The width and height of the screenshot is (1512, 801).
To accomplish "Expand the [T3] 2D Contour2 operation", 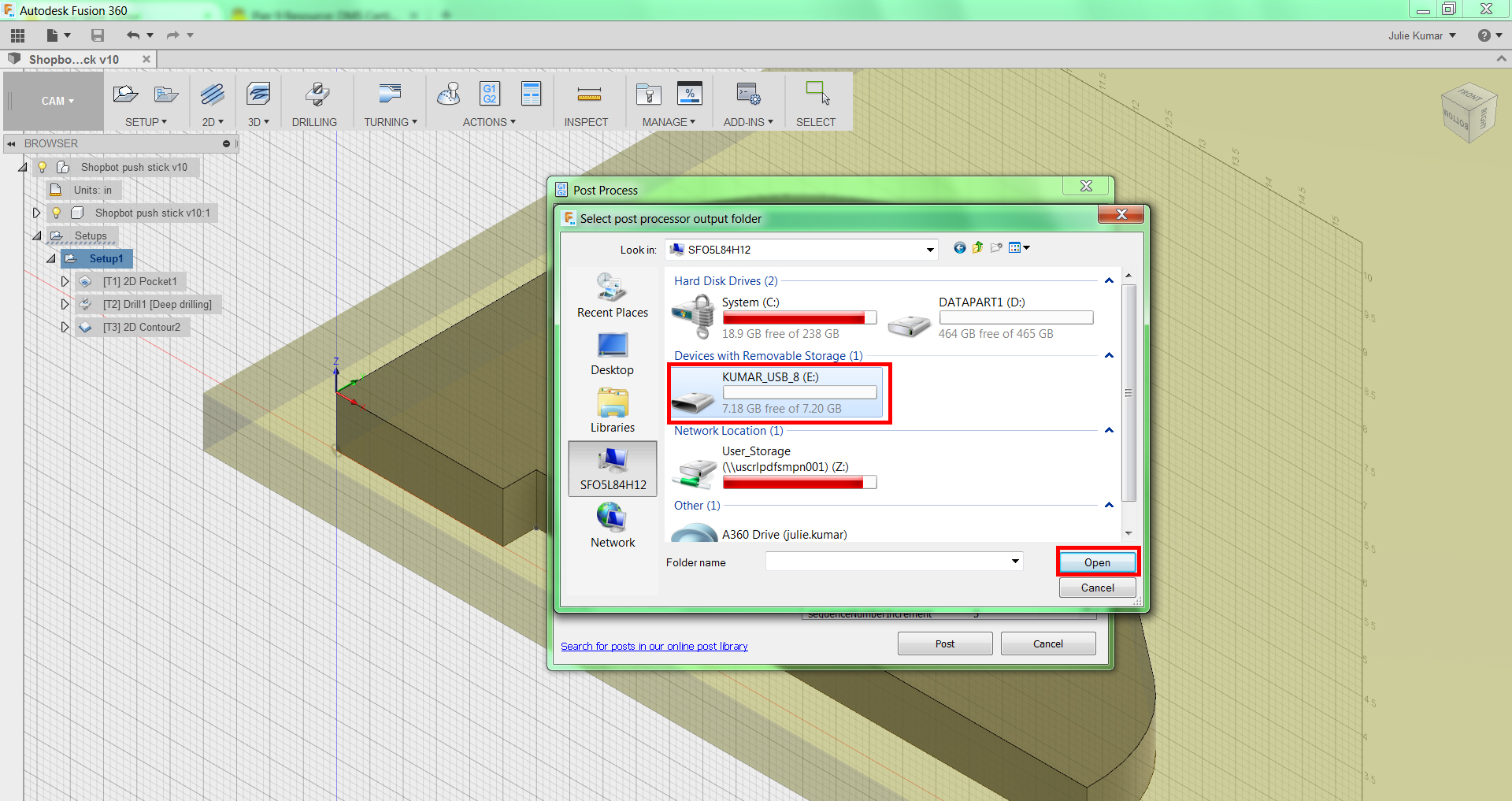I will (x=65, y=327).
